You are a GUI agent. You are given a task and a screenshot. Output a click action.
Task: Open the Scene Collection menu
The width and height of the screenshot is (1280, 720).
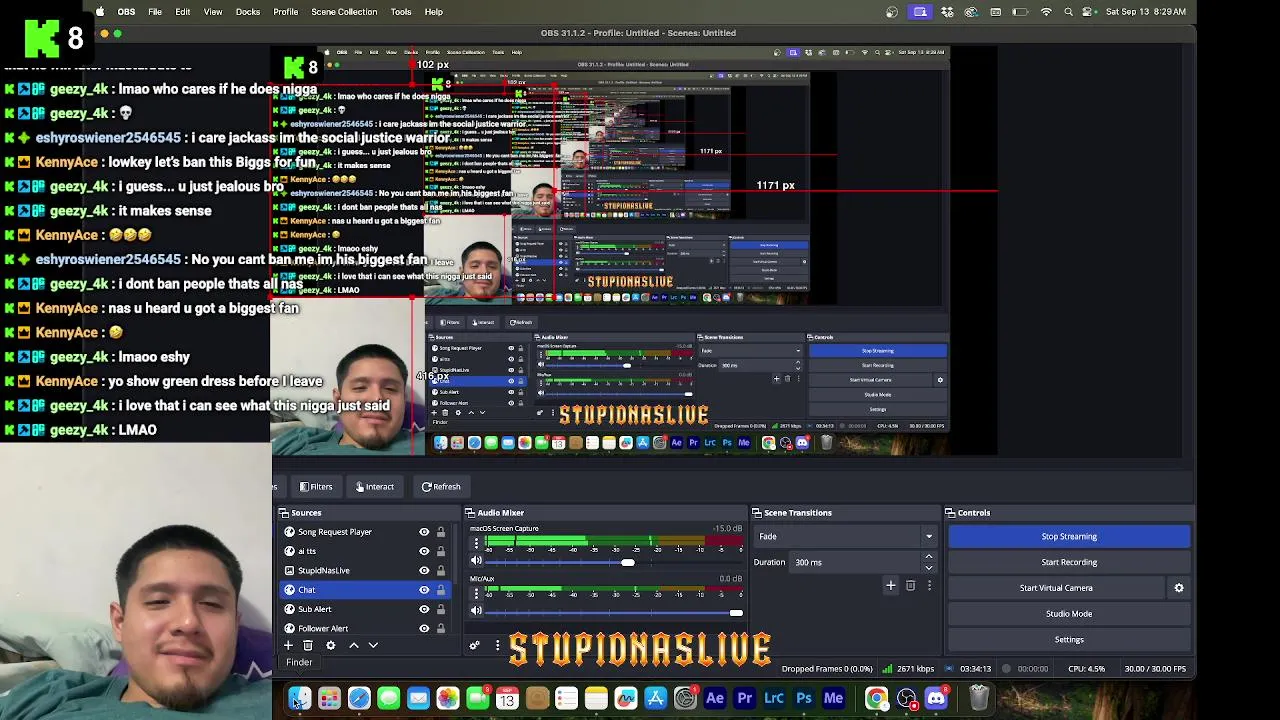[x=344, y=12]
